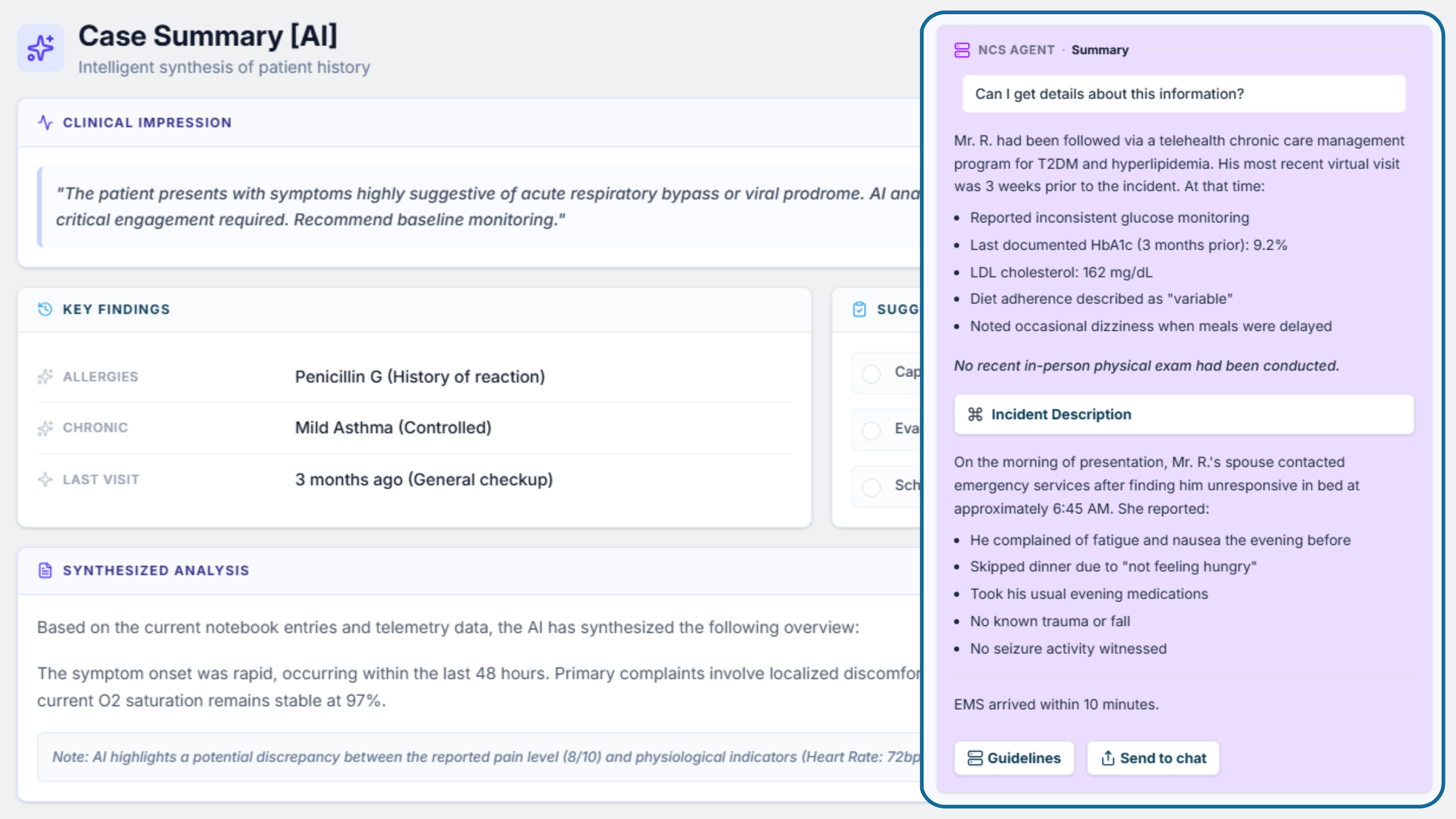Click 'Mild Asthma (Controlled)' value

394,427
